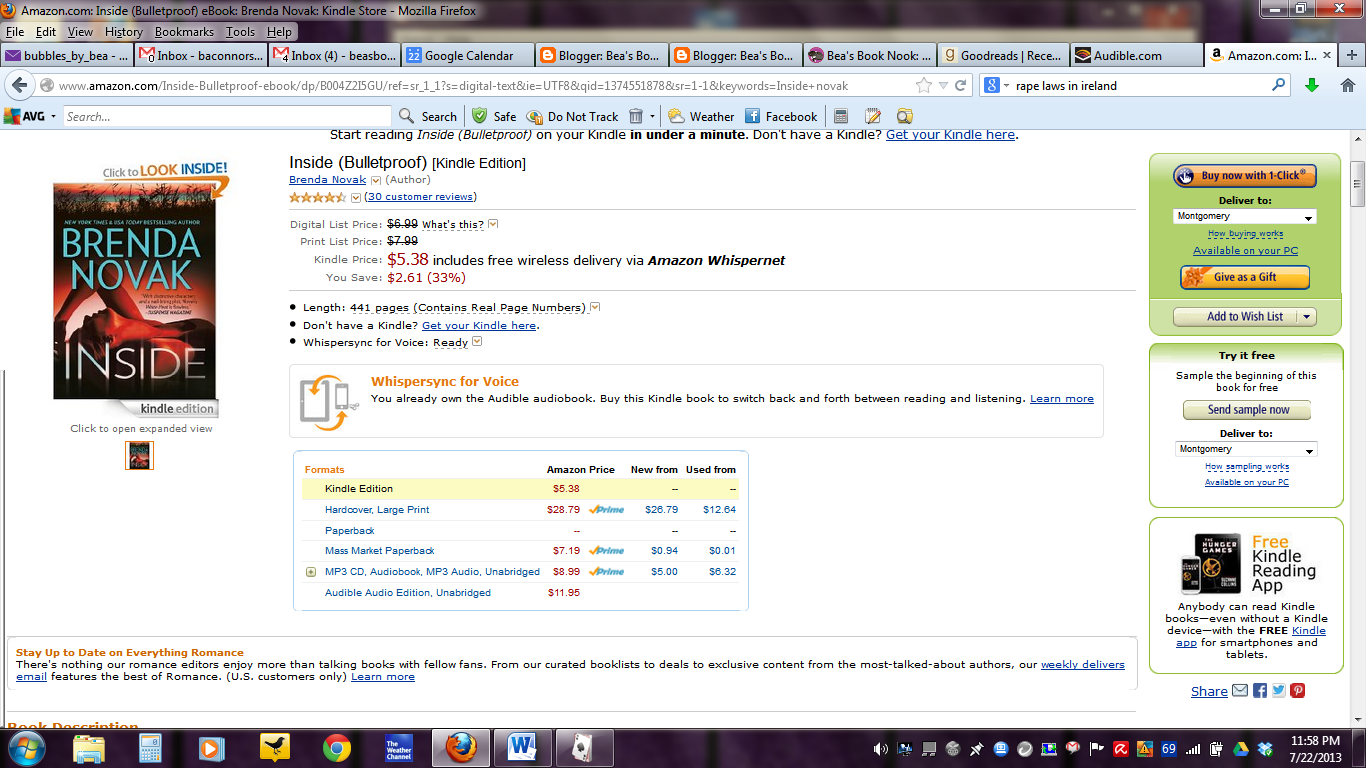This screenshot has height=768, width=1366.
Task: Select the small cover thumbnail below image
Action: (x=139, y=455)
